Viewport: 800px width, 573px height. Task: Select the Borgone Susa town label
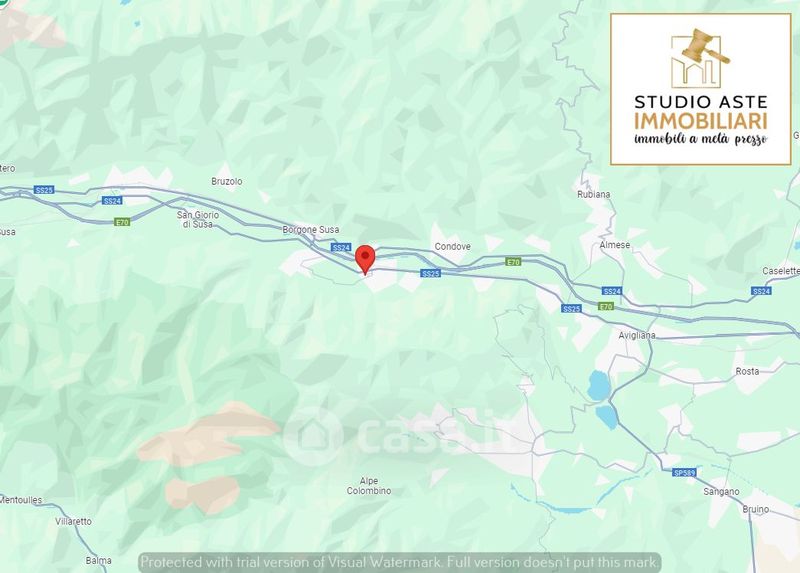[311, 230]
